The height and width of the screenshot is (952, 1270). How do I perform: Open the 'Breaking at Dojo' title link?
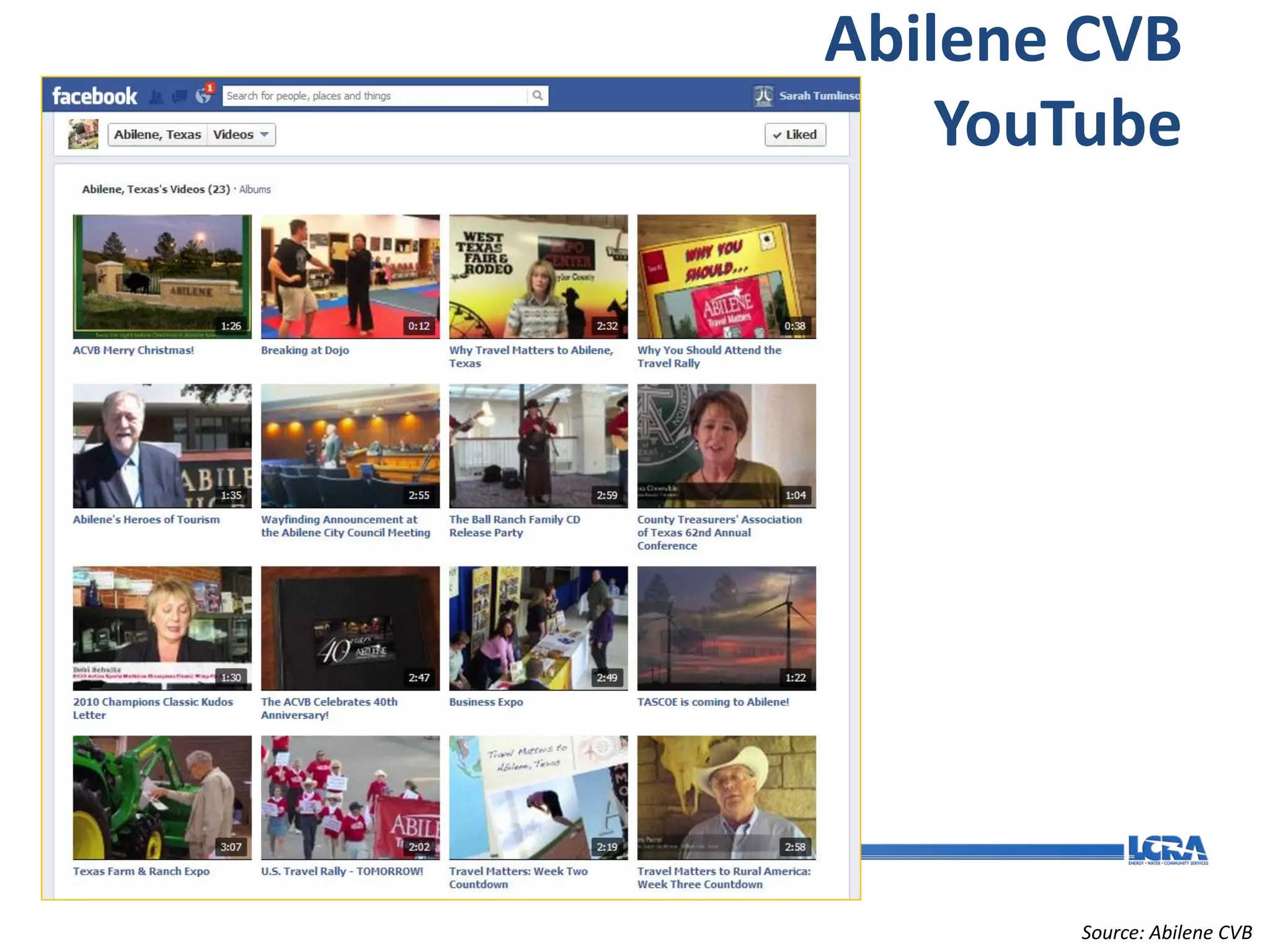coord(305,350)
